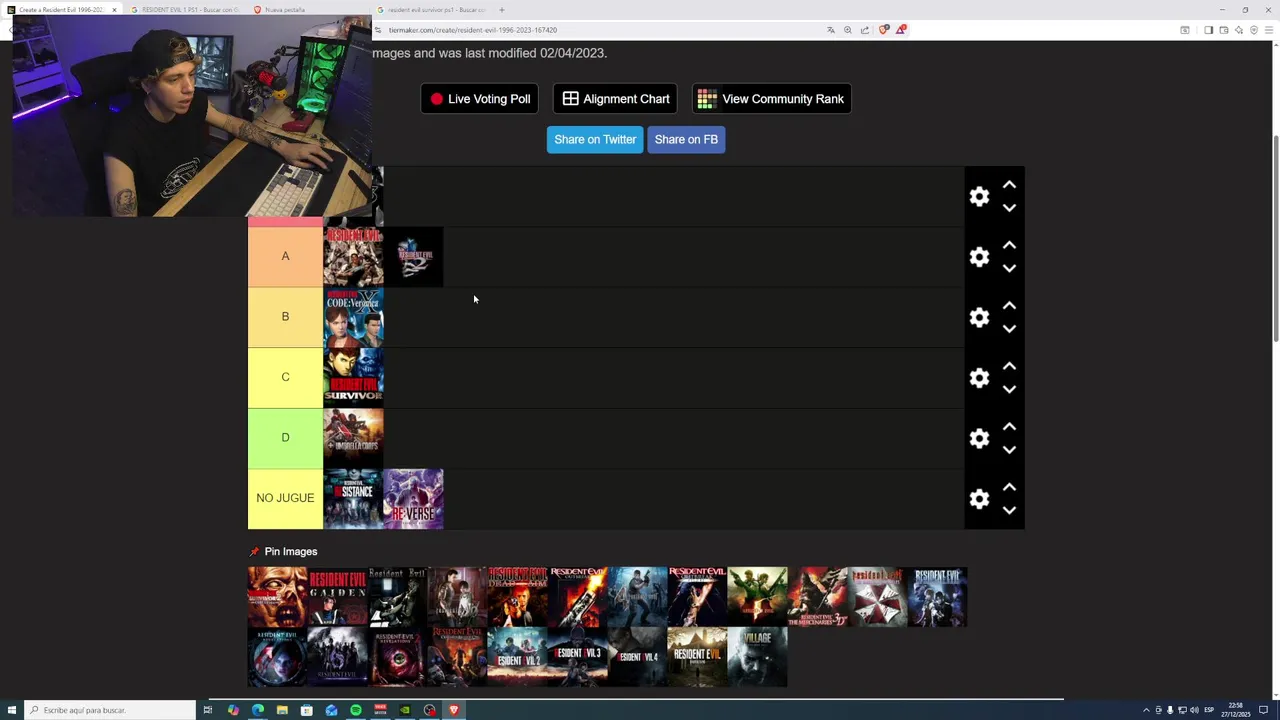Open the Brave Shields lion icon
This screenshot has width=1280, height=720.
pyautogui.click(x=883, y=30)
